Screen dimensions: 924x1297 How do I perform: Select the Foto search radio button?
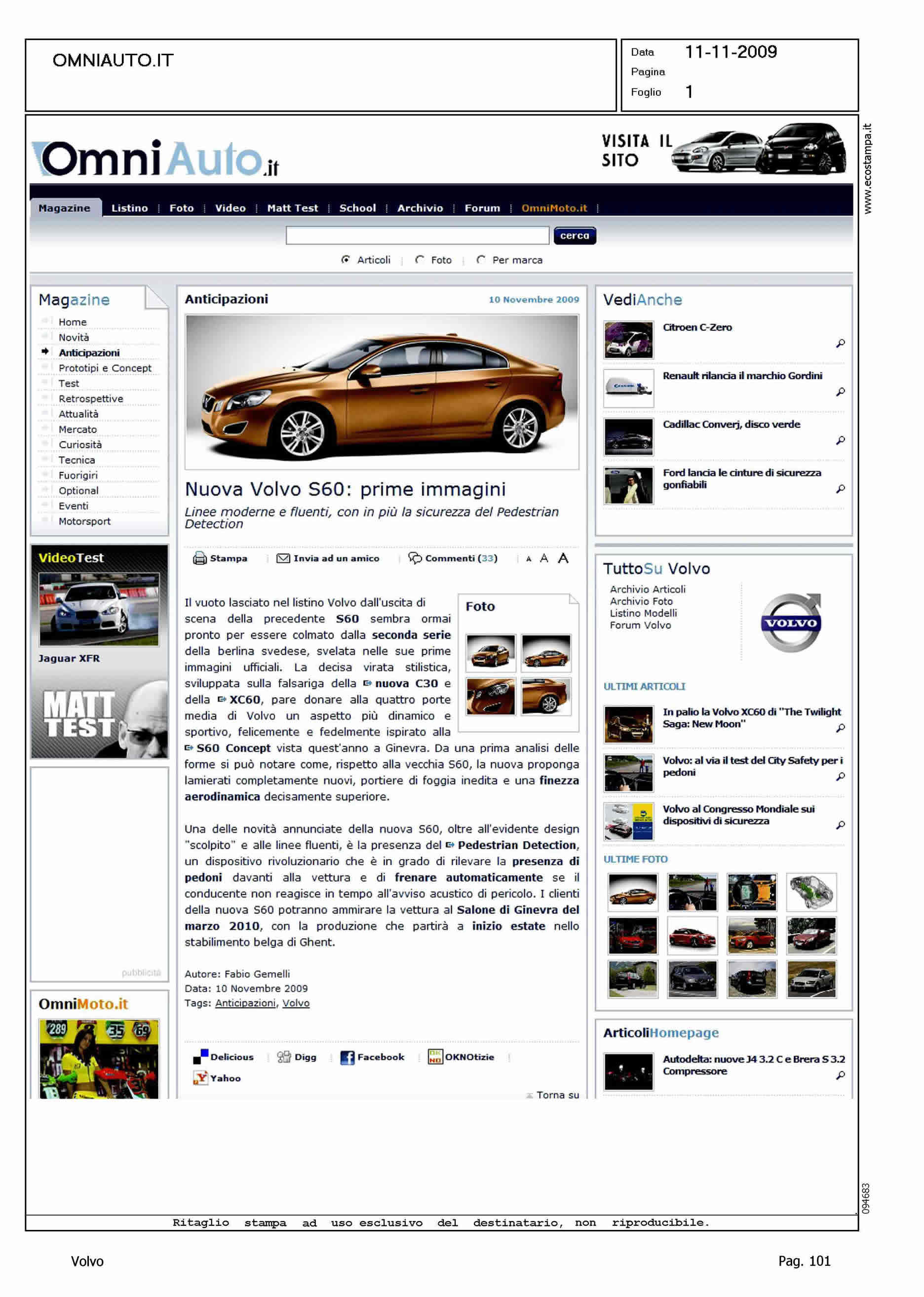[420, 260]
